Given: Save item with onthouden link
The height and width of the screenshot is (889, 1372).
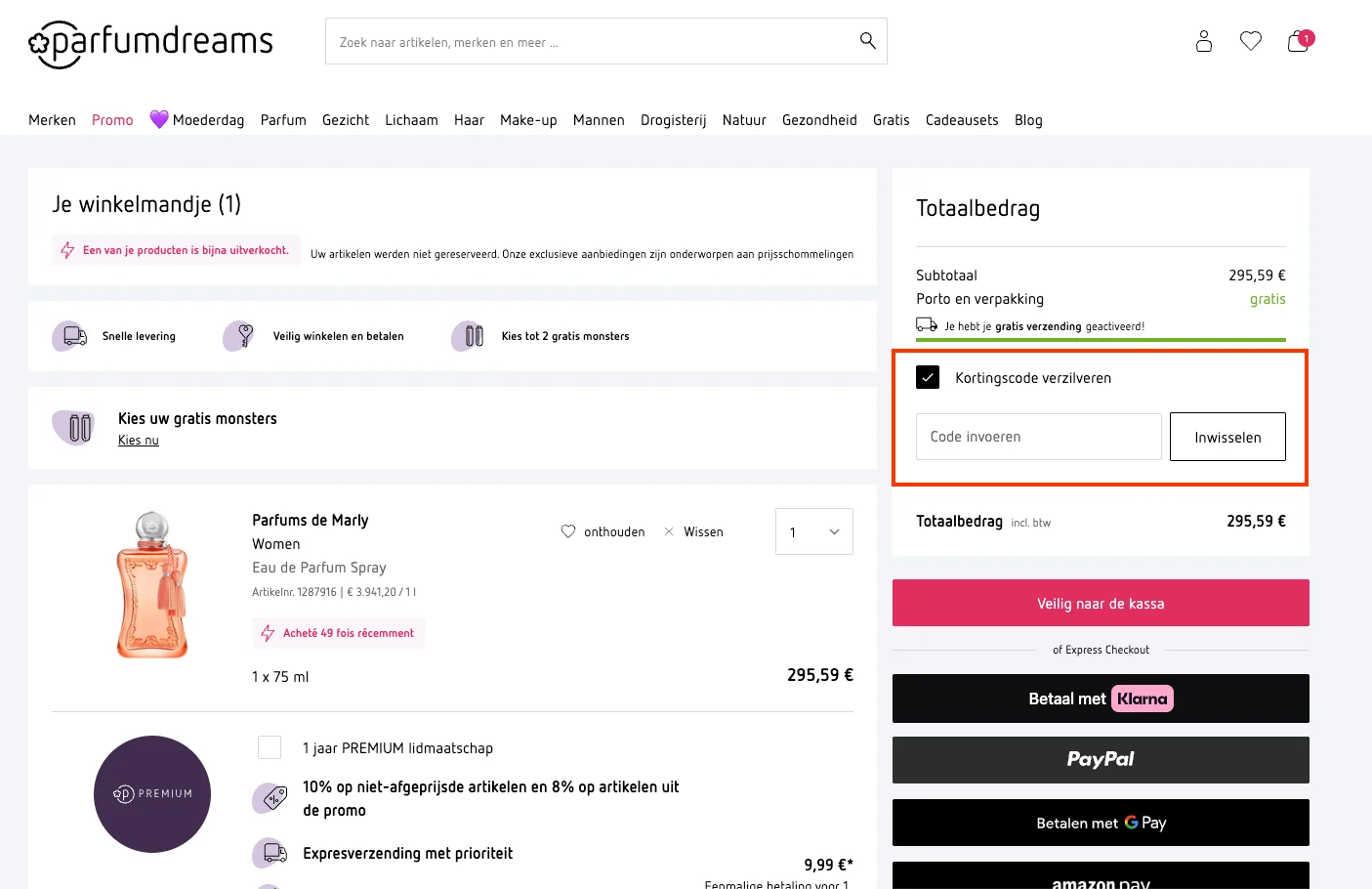Looking at the screenshot, I should [x=614, y=532].
